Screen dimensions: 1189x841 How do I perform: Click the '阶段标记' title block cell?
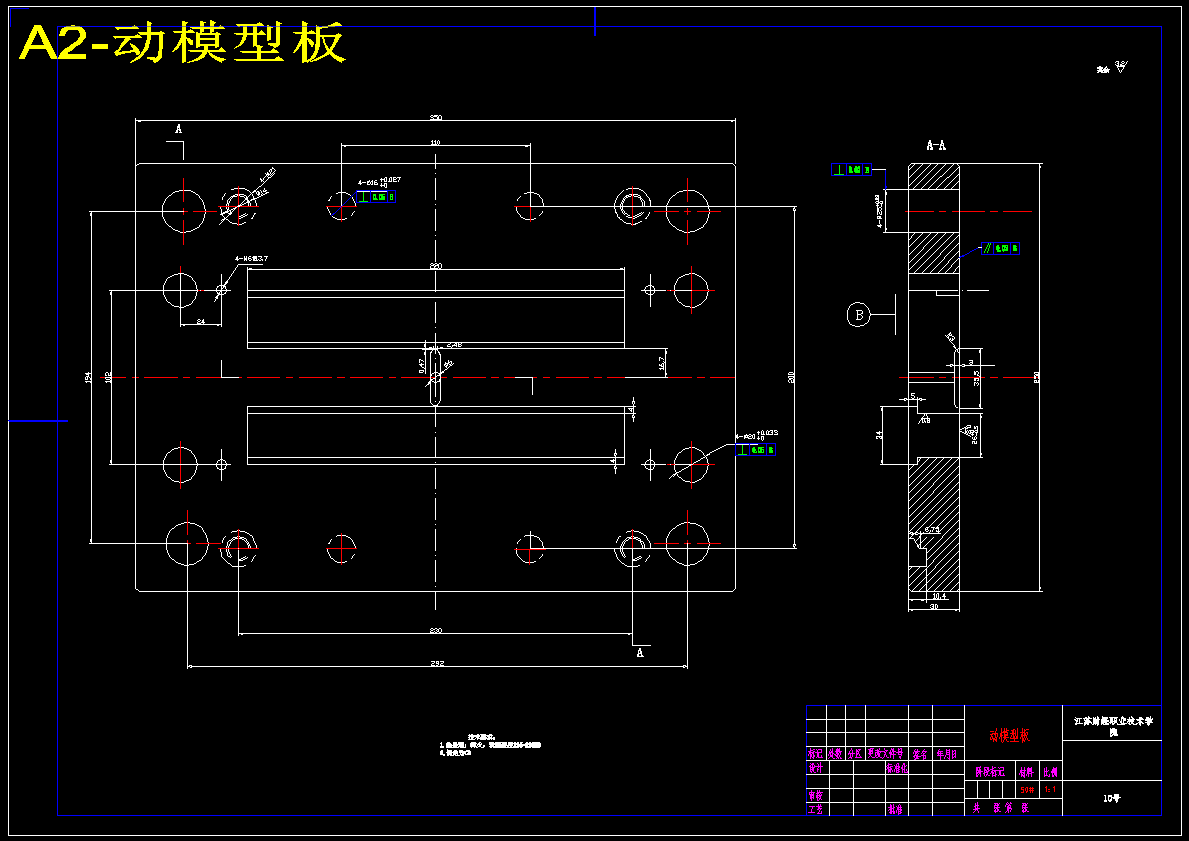click(990, 772)
